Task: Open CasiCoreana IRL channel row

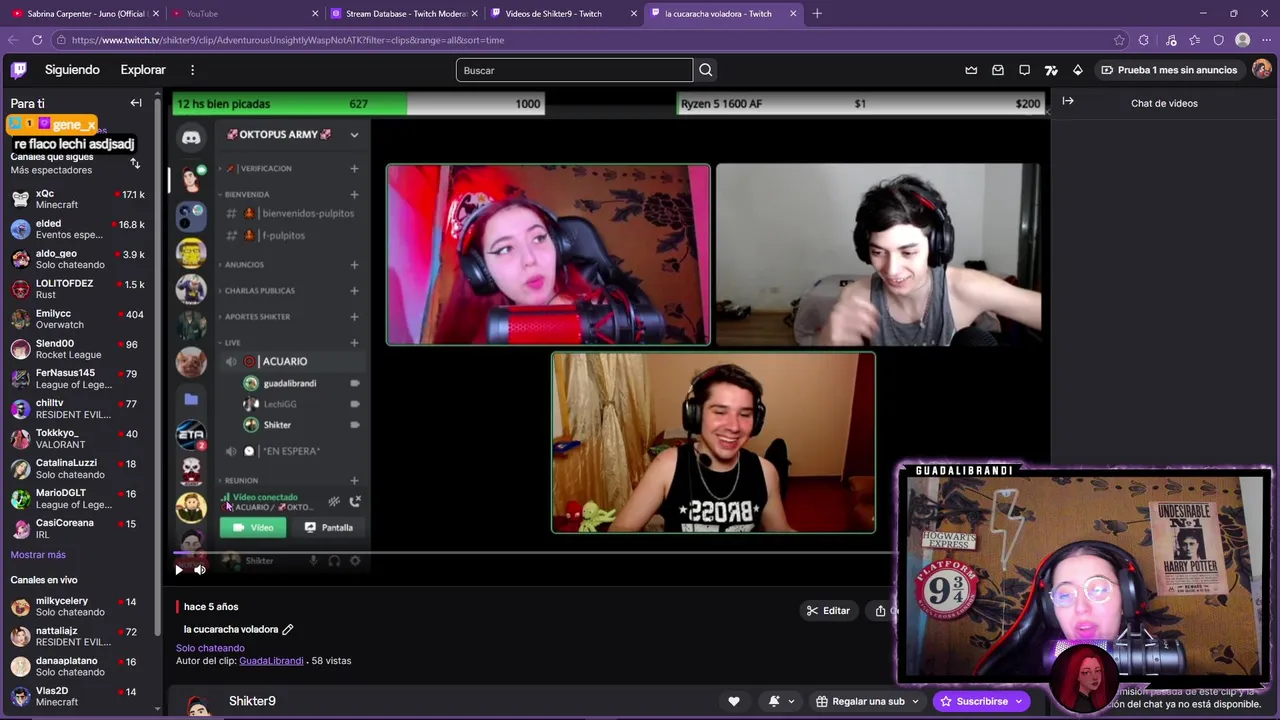Action: 78,529
